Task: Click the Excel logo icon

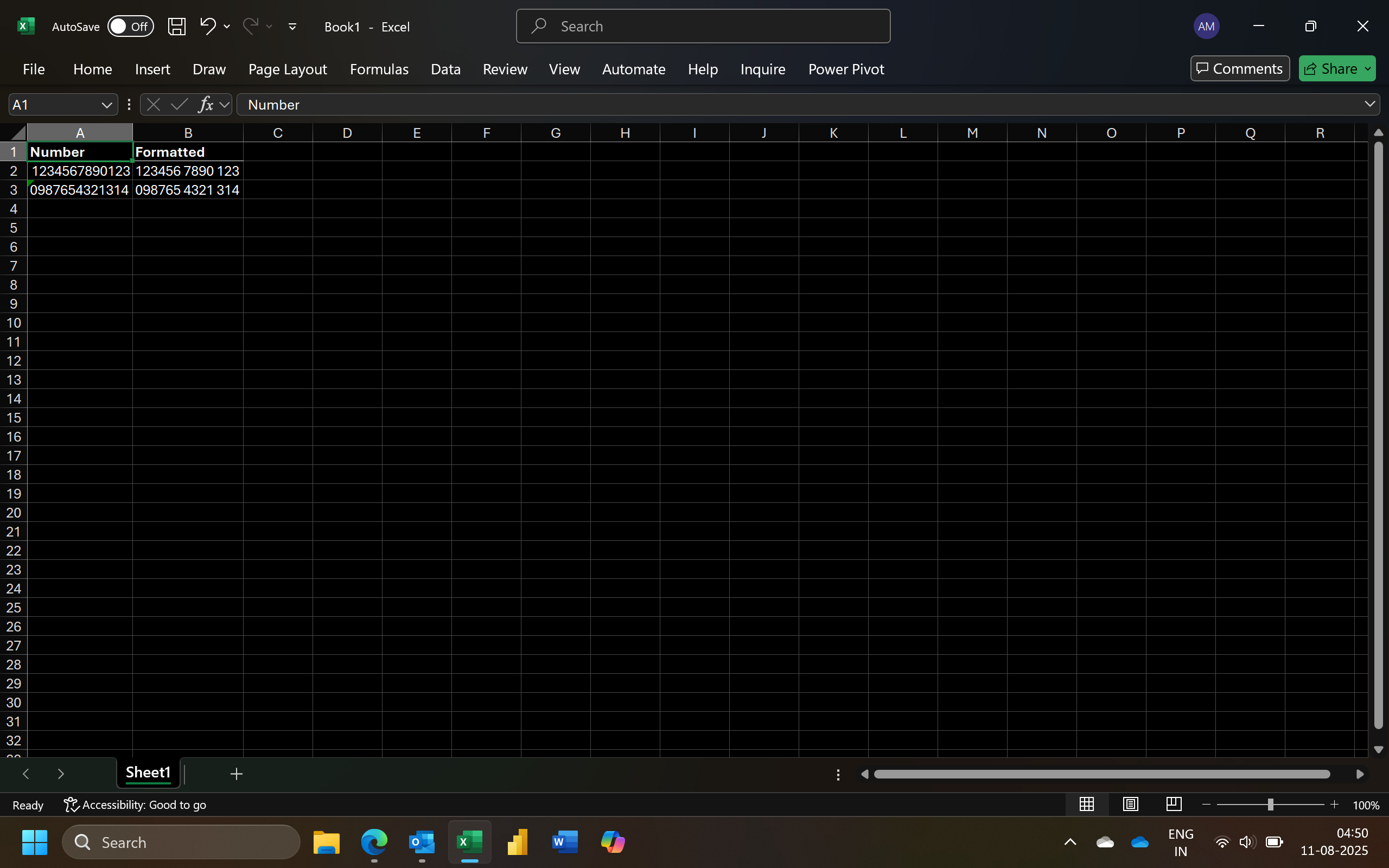Action: [x=26, y=27]
